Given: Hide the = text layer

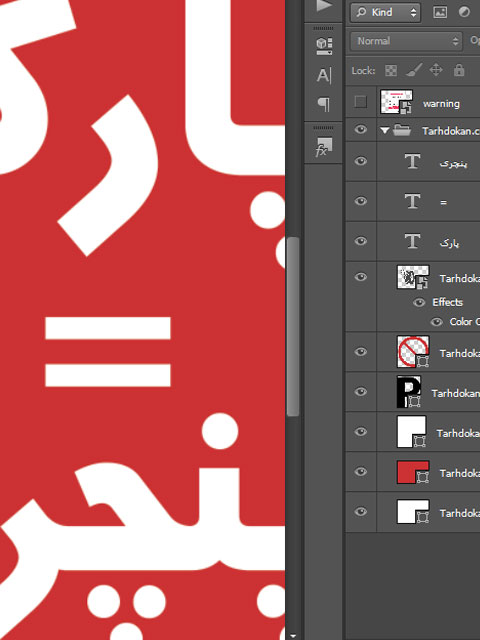Looking at the screenshot, I should [x=360, y=201].
